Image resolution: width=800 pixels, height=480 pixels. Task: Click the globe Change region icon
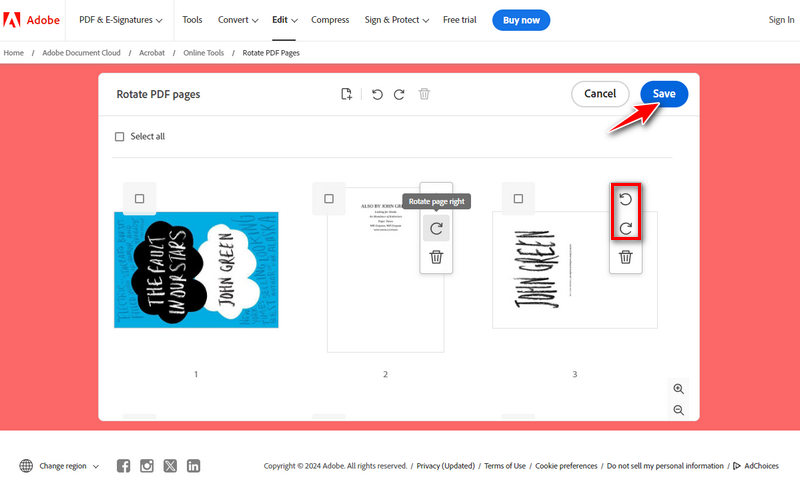pyautogui.click(x=26, y=466)
